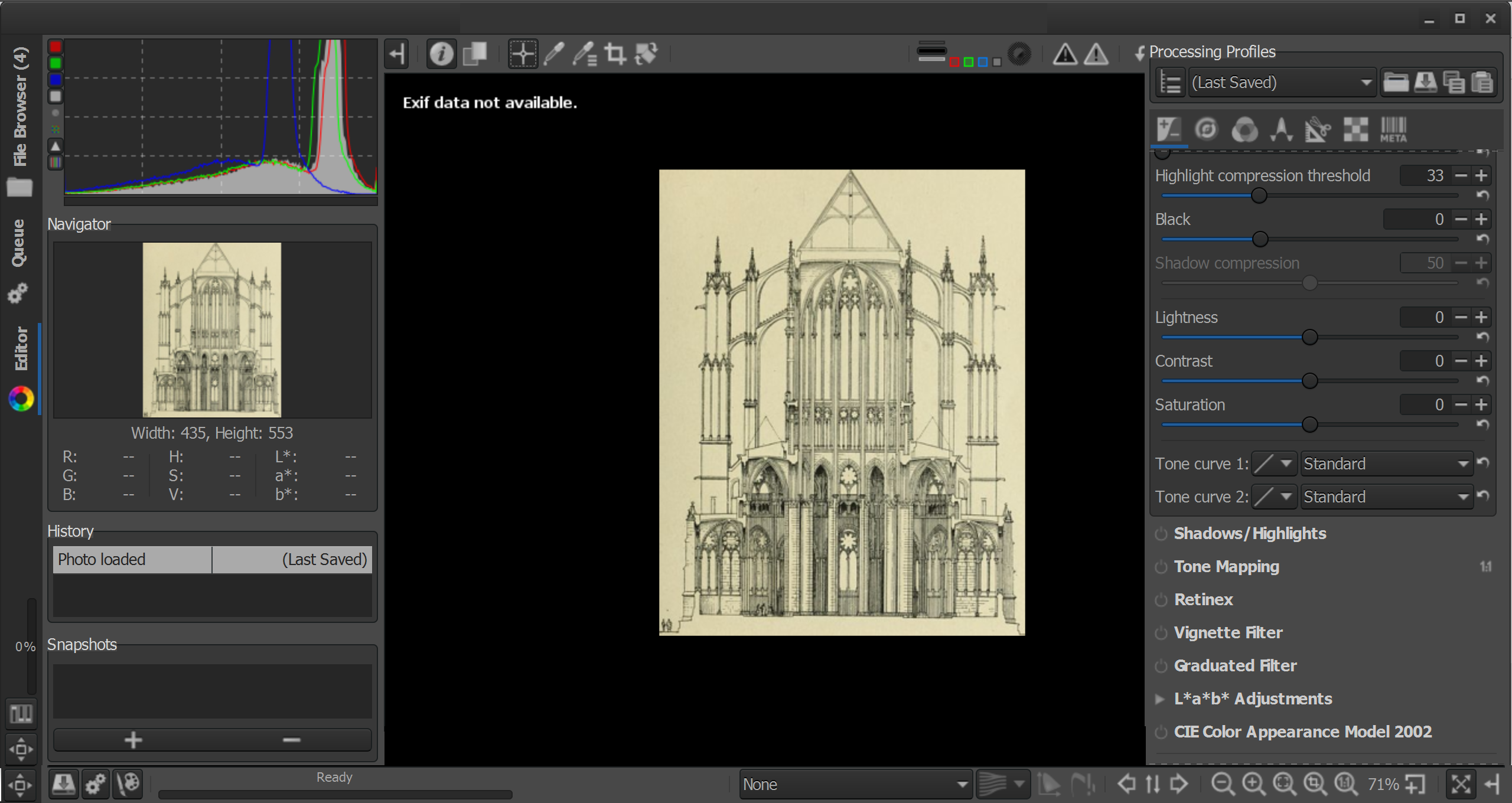This screenshot has height=803, width=1512.
Task: Expand the L*a*b* Adjustments section
Action: (x=1253, y=699)
